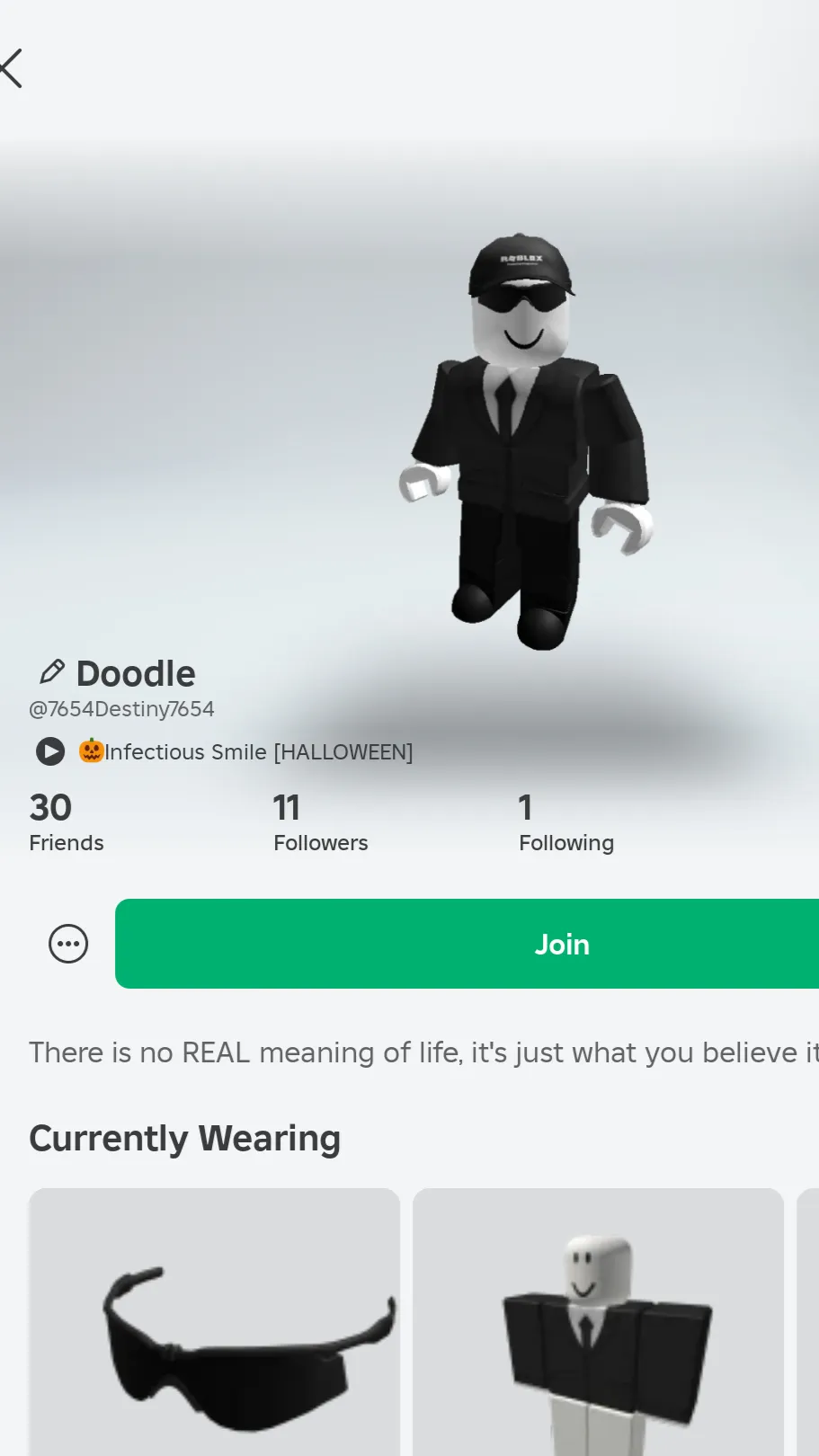The height and width of the screenshot is (1456, 819).
Task: Select the partially visible third wearing item
Action: (808, 1322)
